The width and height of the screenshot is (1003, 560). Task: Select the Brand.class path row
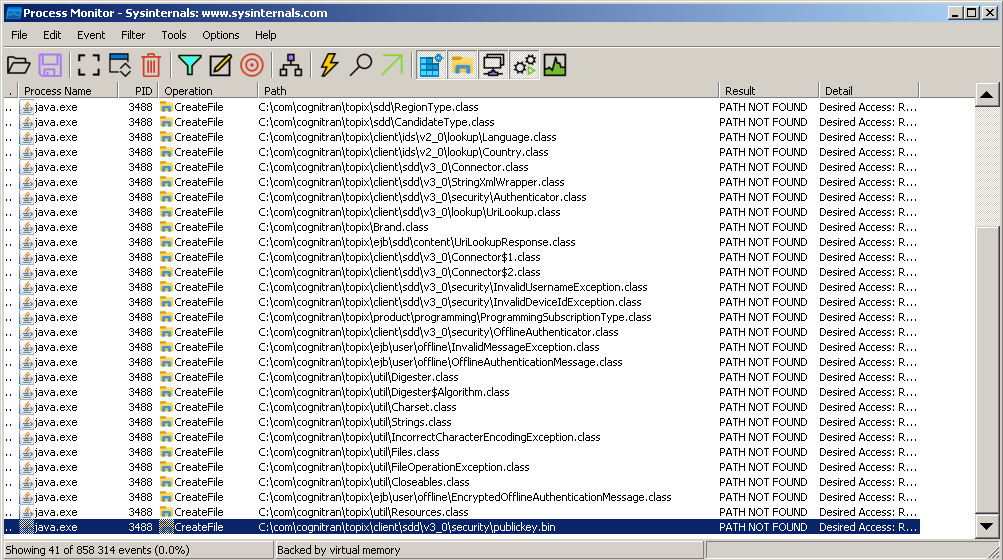pyautogui.click(x=461, y=227)
